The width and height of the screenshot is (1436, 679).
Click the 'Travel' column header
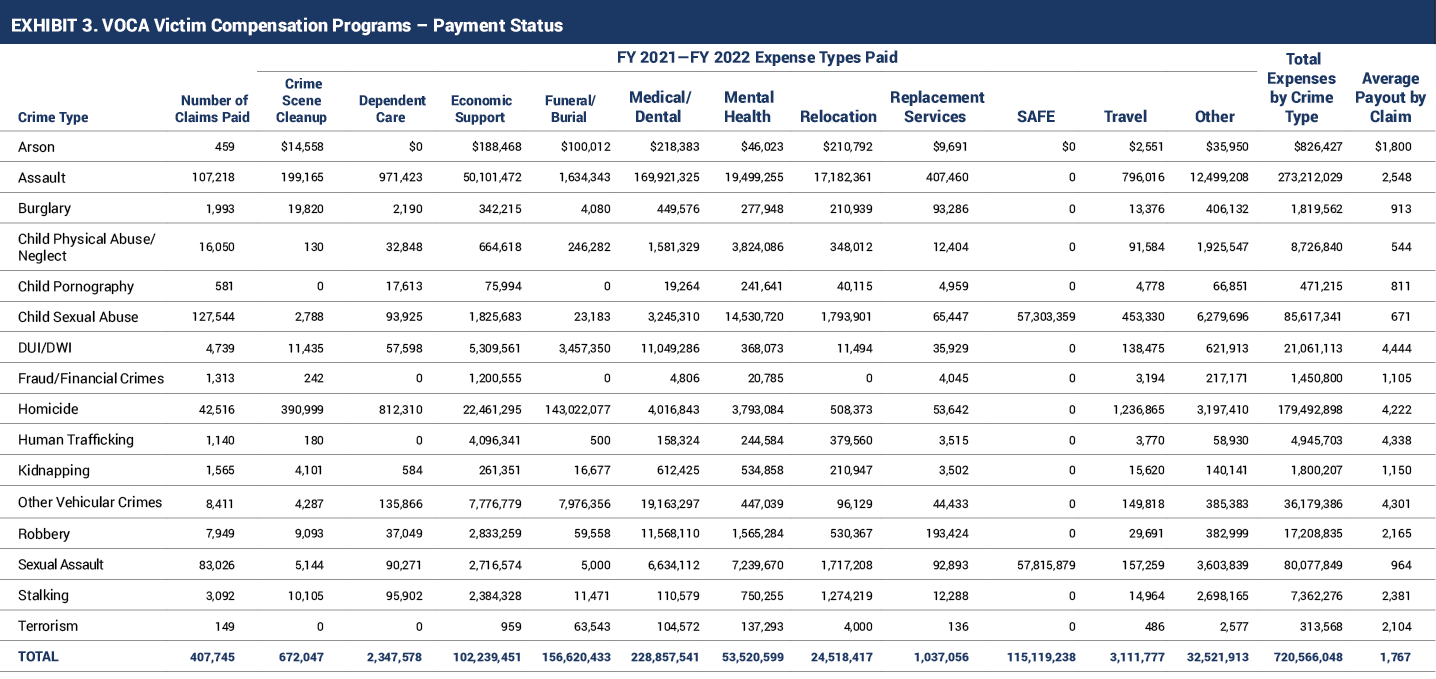point(1125,117)
